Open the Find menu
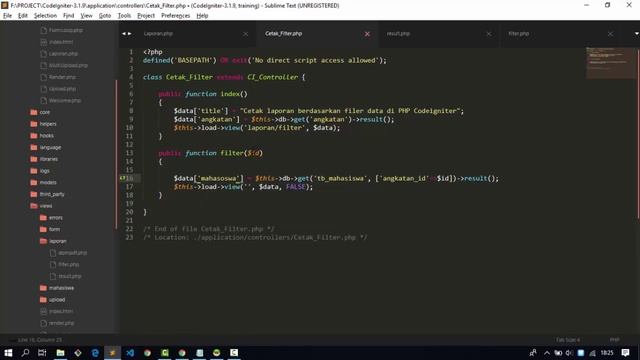 [x=69, y=16]
